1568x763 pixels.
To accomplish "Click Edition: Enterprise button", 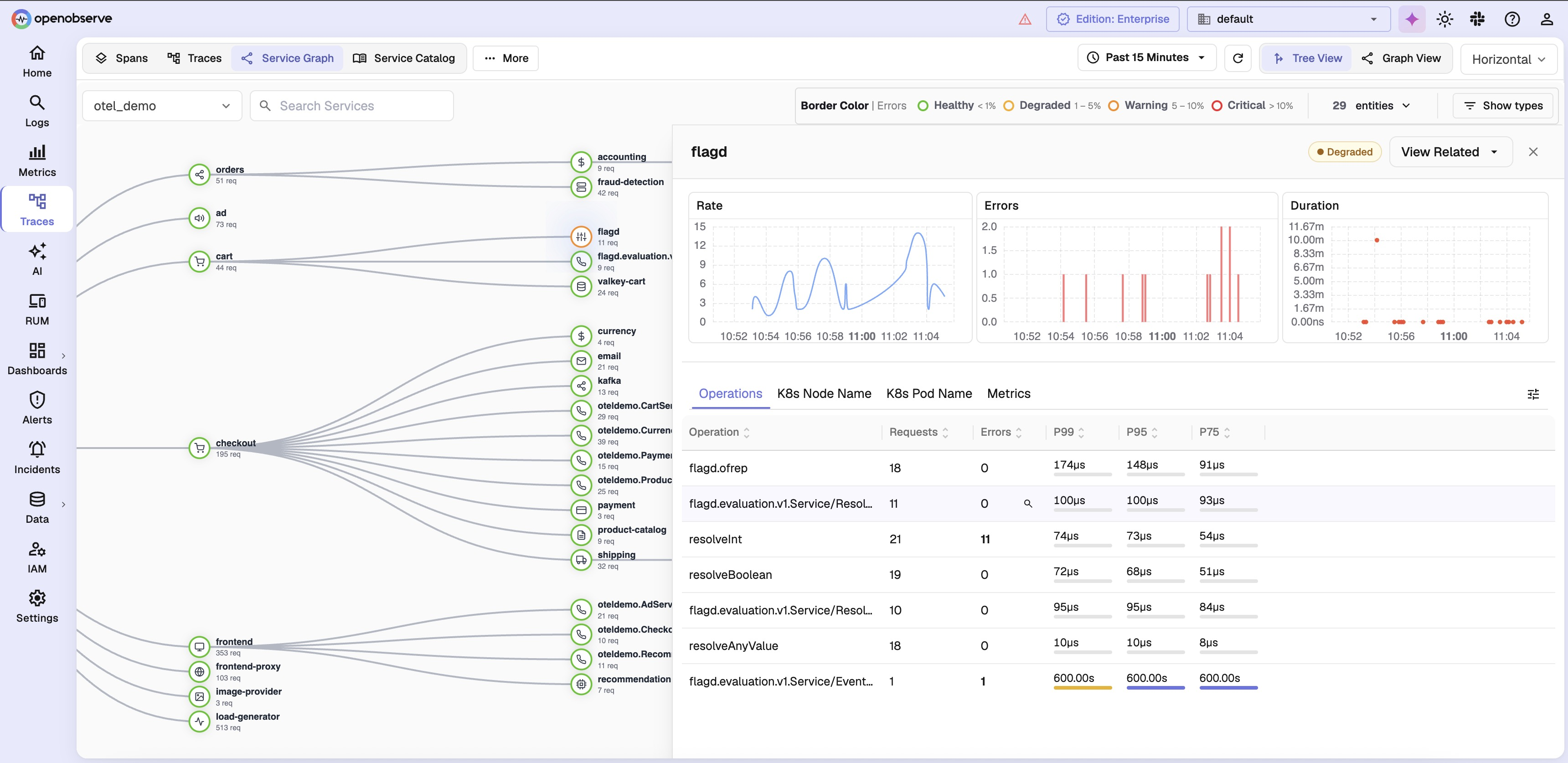I will point(1113,20).
